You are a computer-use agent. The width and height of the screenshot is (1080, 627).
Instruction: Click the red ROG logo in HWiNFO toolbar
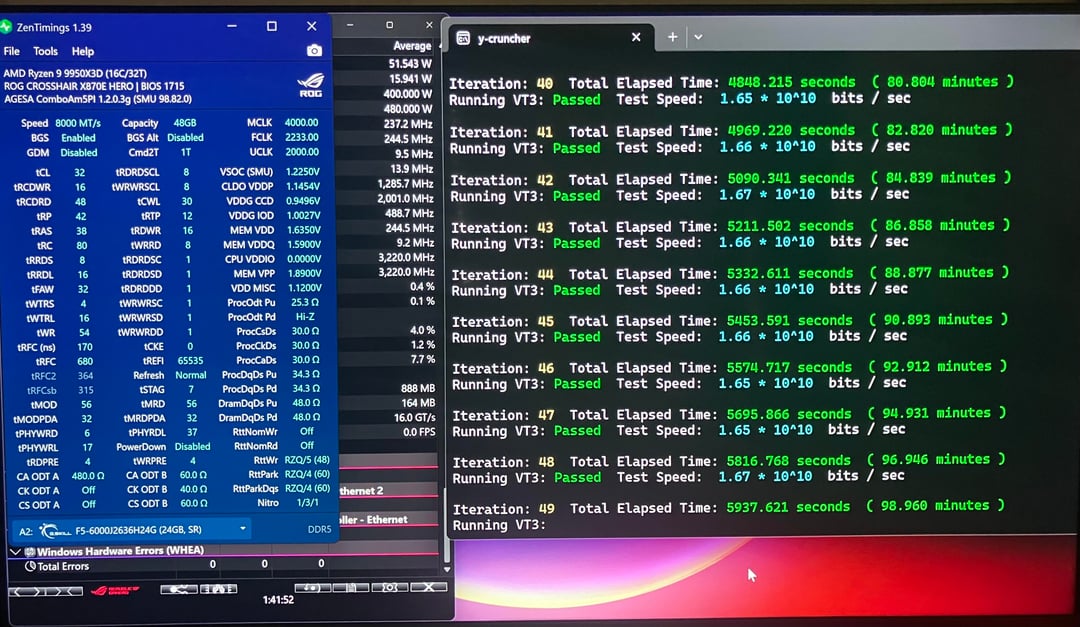coord(115,590)
